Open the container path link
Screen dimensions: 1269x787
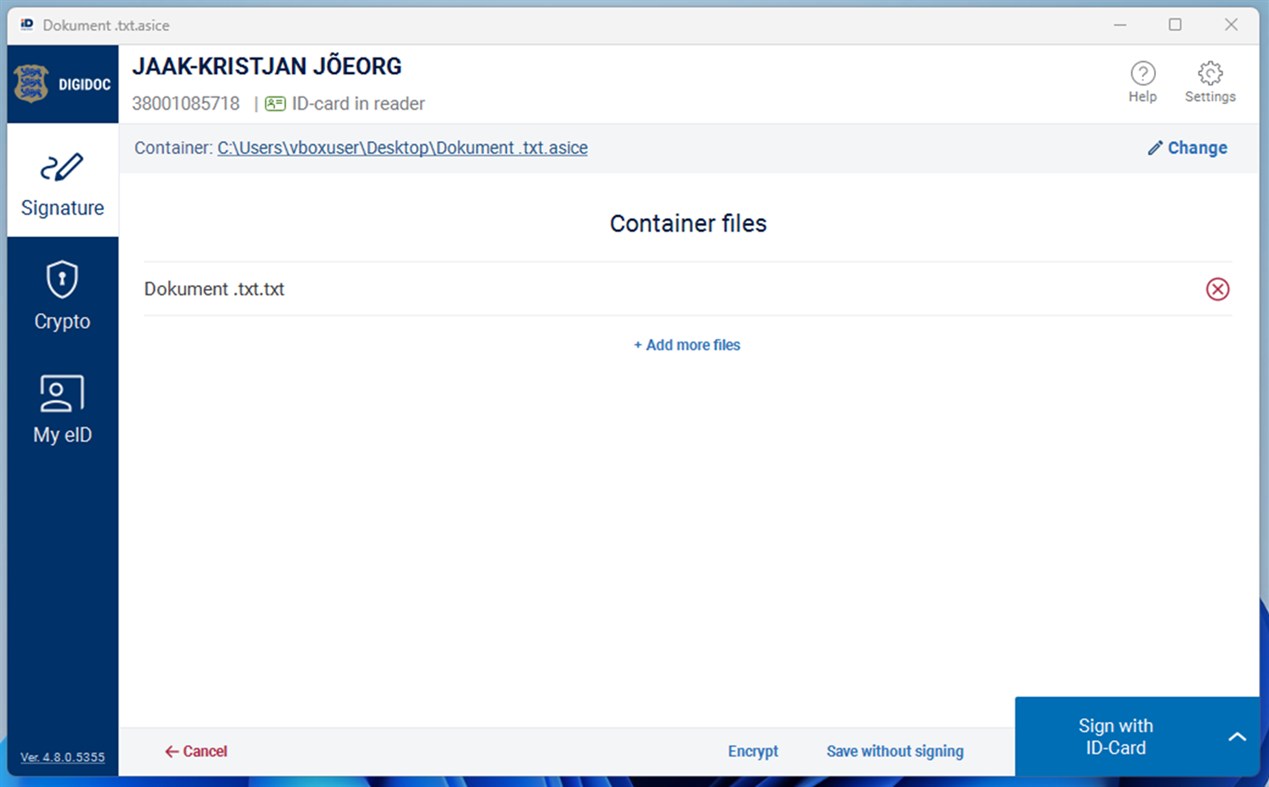(402, 148)
